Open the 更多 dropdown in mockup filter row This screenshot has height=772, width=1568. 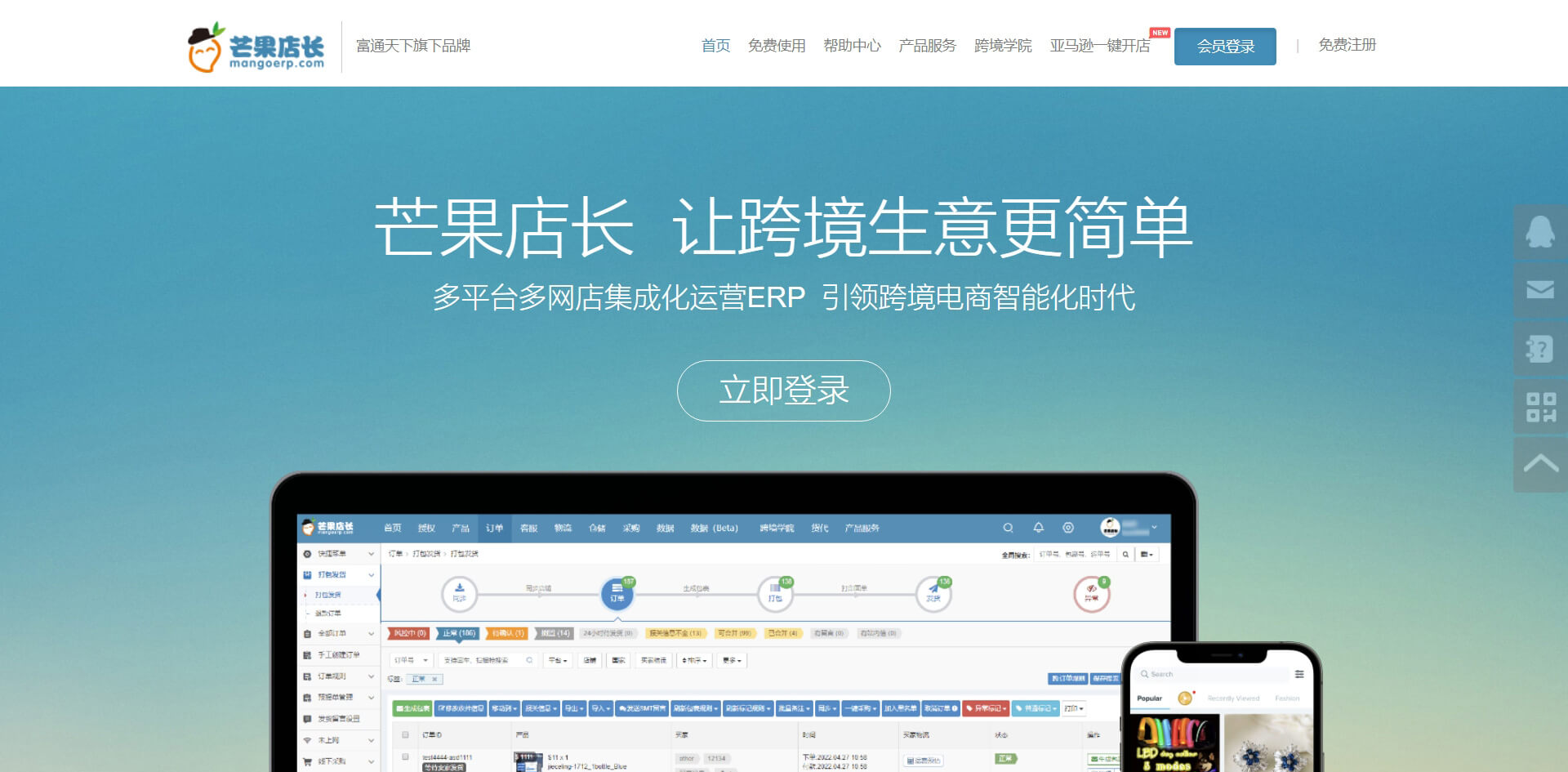[x=732, y=660]
